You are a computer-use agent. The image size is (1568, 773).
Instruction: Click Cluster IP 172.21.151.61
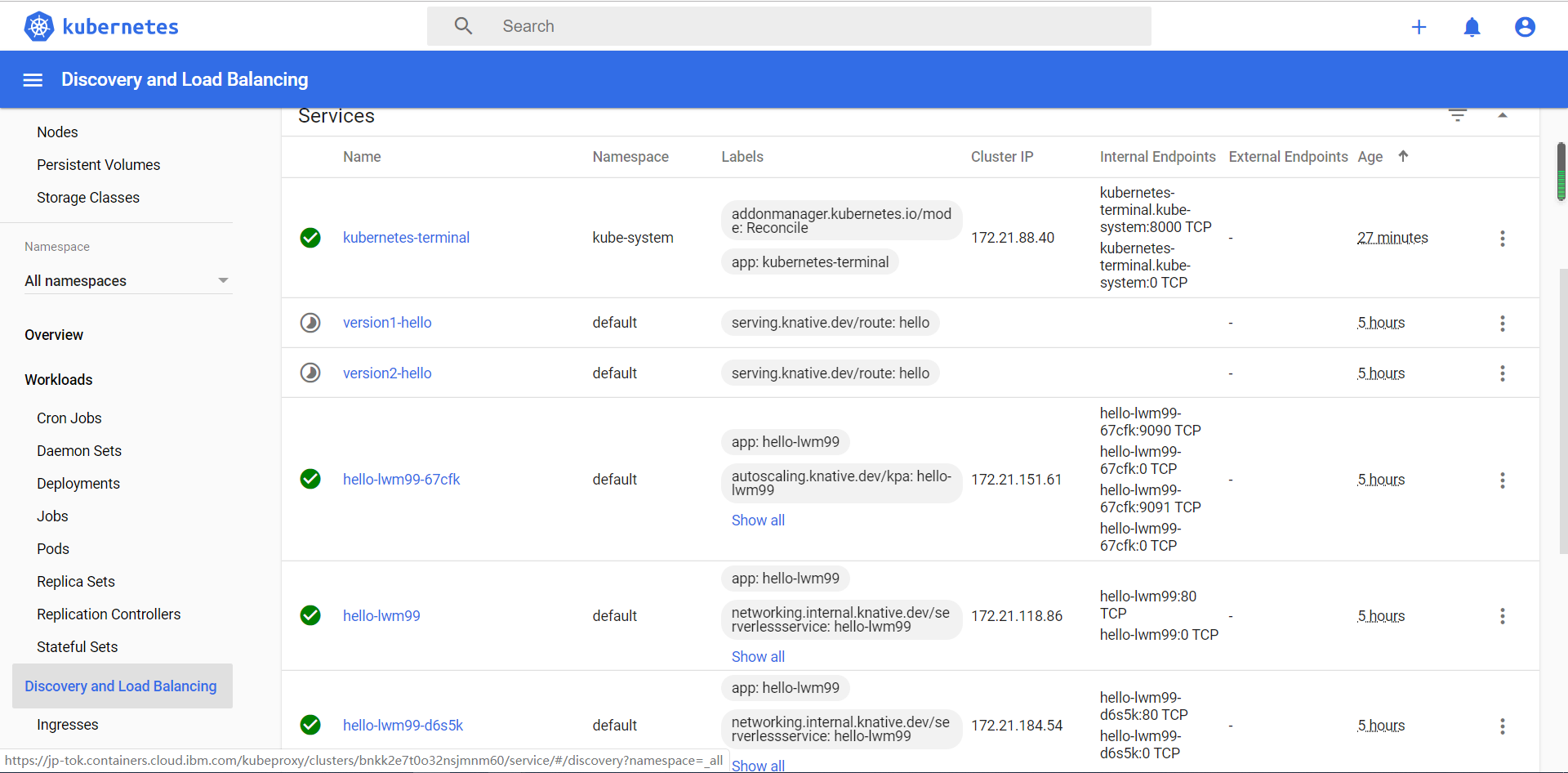(x=1017, y=480)
